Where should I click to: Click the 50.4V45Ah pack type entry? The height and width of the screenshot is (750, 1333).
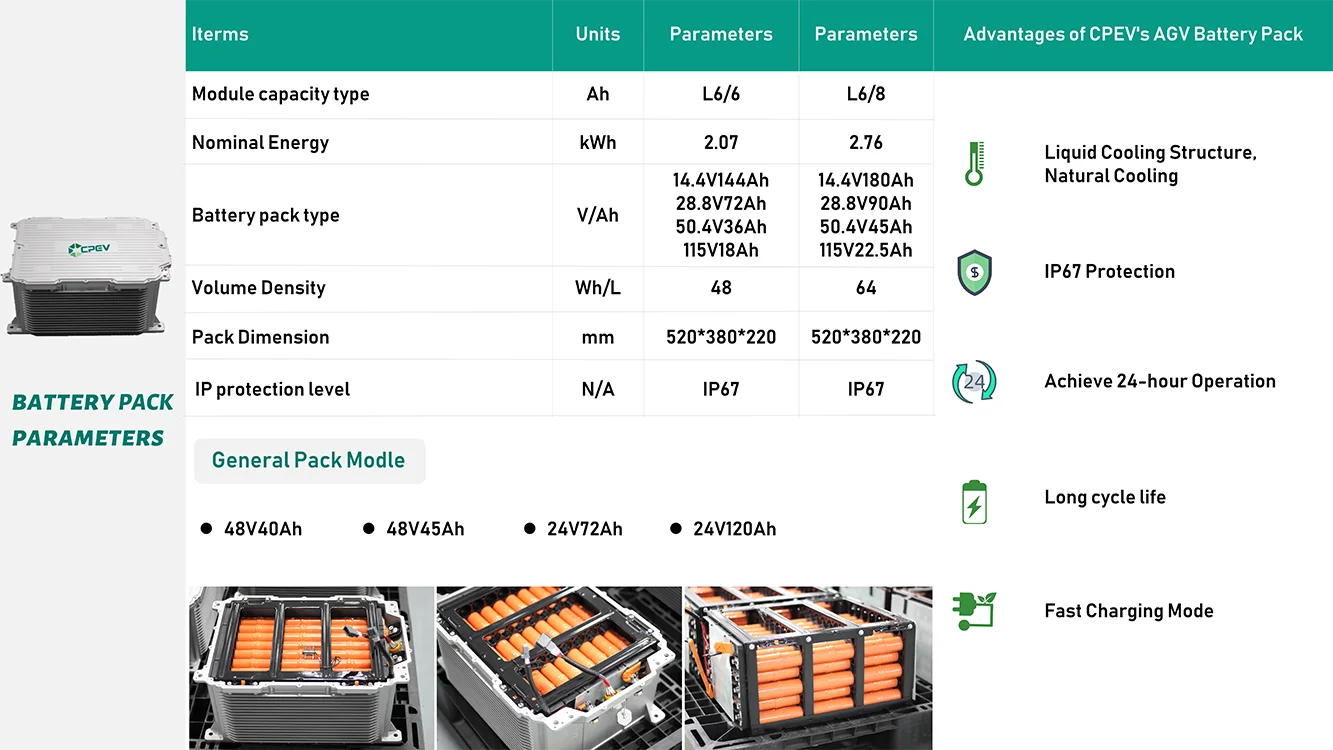pyautogui.click(x=866, y=227)
